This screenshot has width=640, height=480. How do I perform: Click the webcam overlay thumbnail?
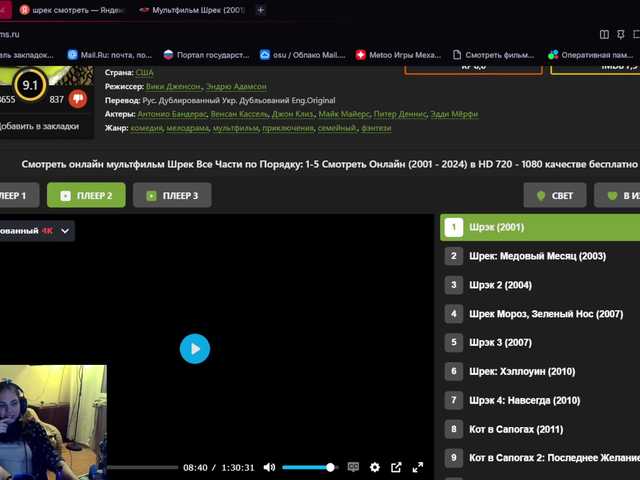(x=53, y=422)
